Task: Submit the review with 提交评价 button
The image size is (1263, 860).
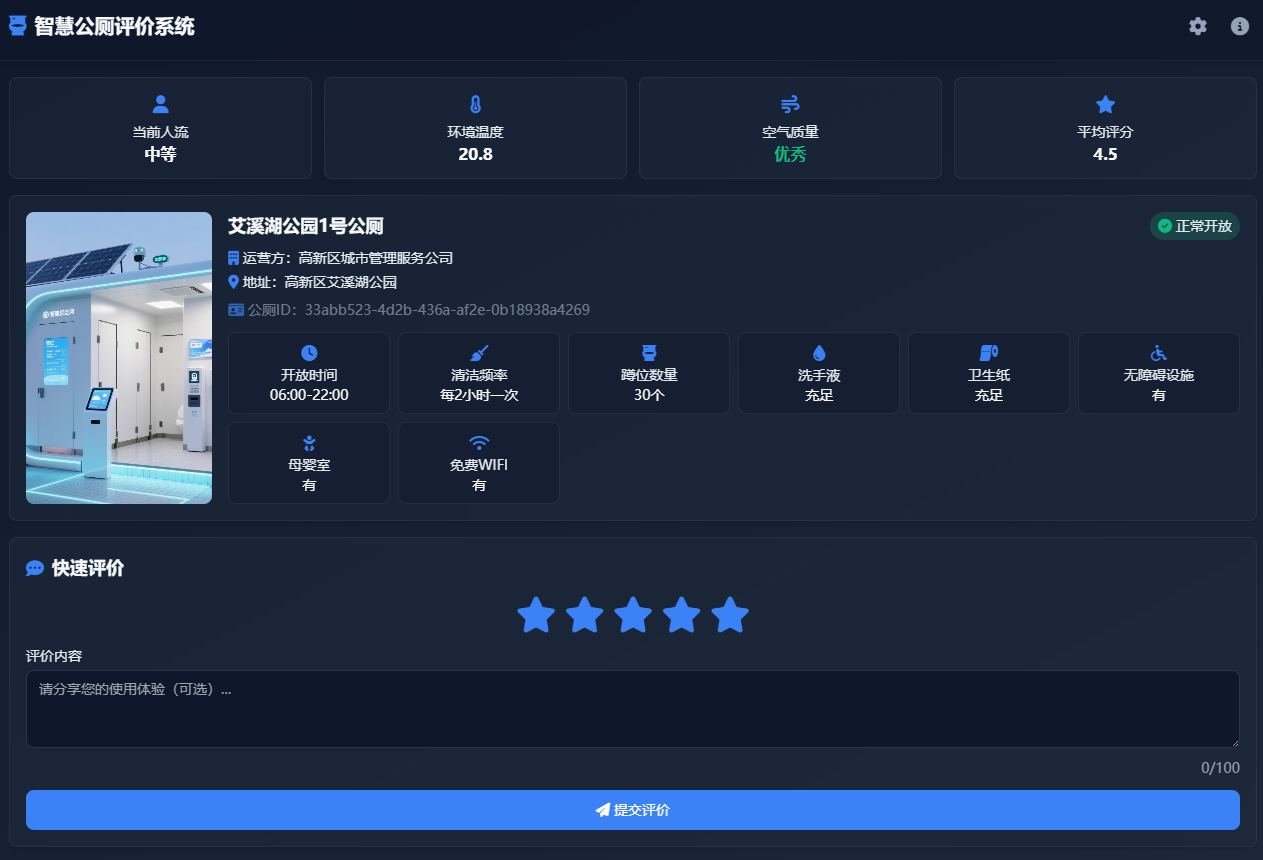Action: pos(633,810)
